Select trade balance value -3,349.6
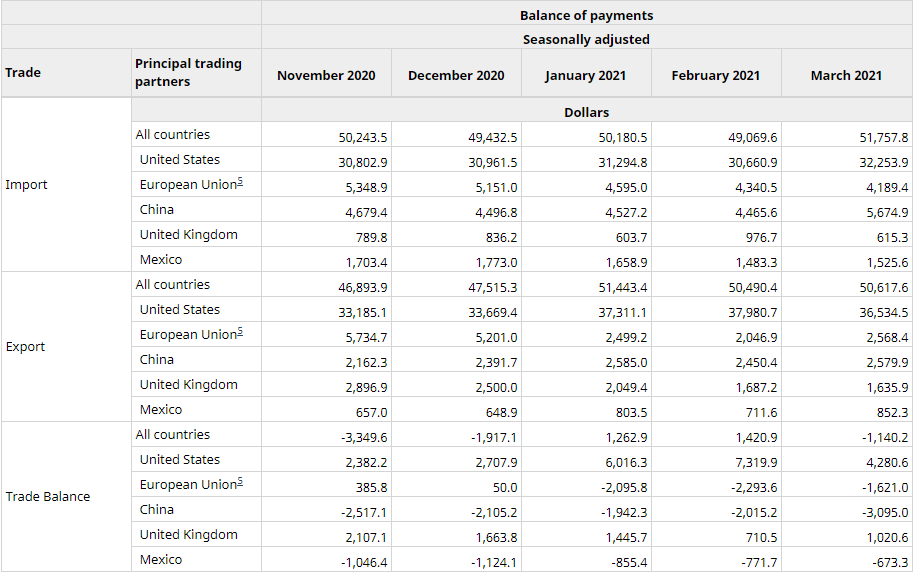This screenshot has width=915, height=575. tap(364, 437)
